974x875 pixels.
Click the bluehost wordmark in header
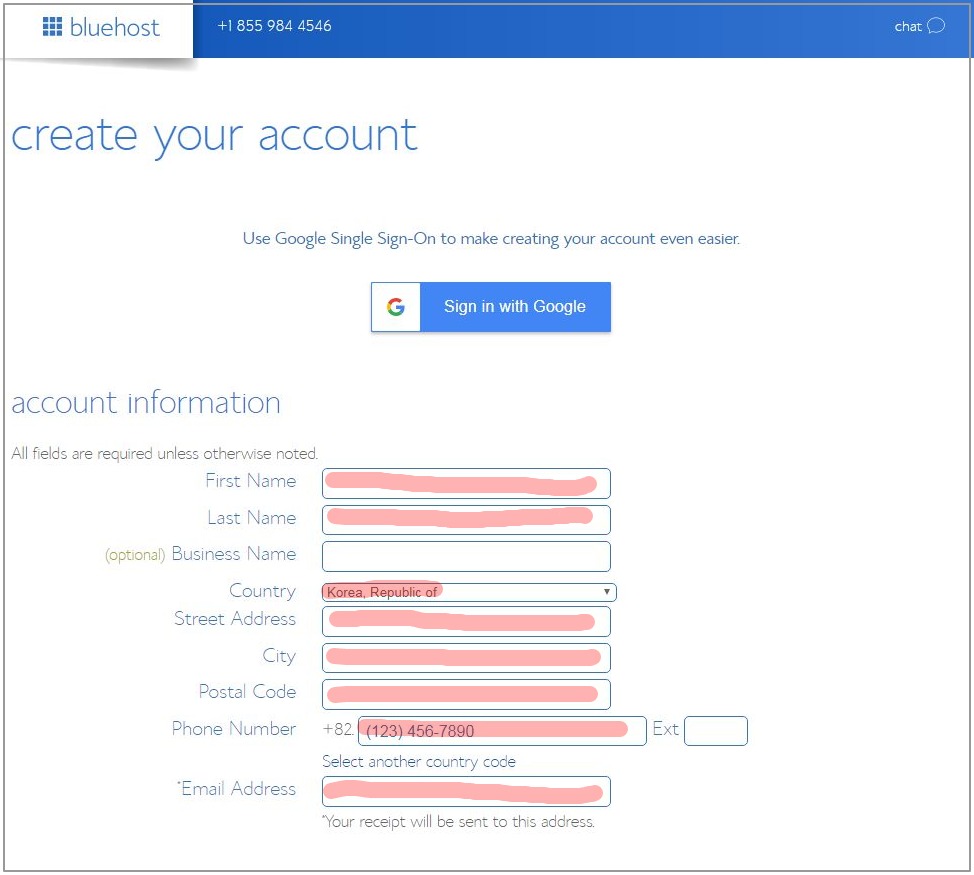(114, 27)
